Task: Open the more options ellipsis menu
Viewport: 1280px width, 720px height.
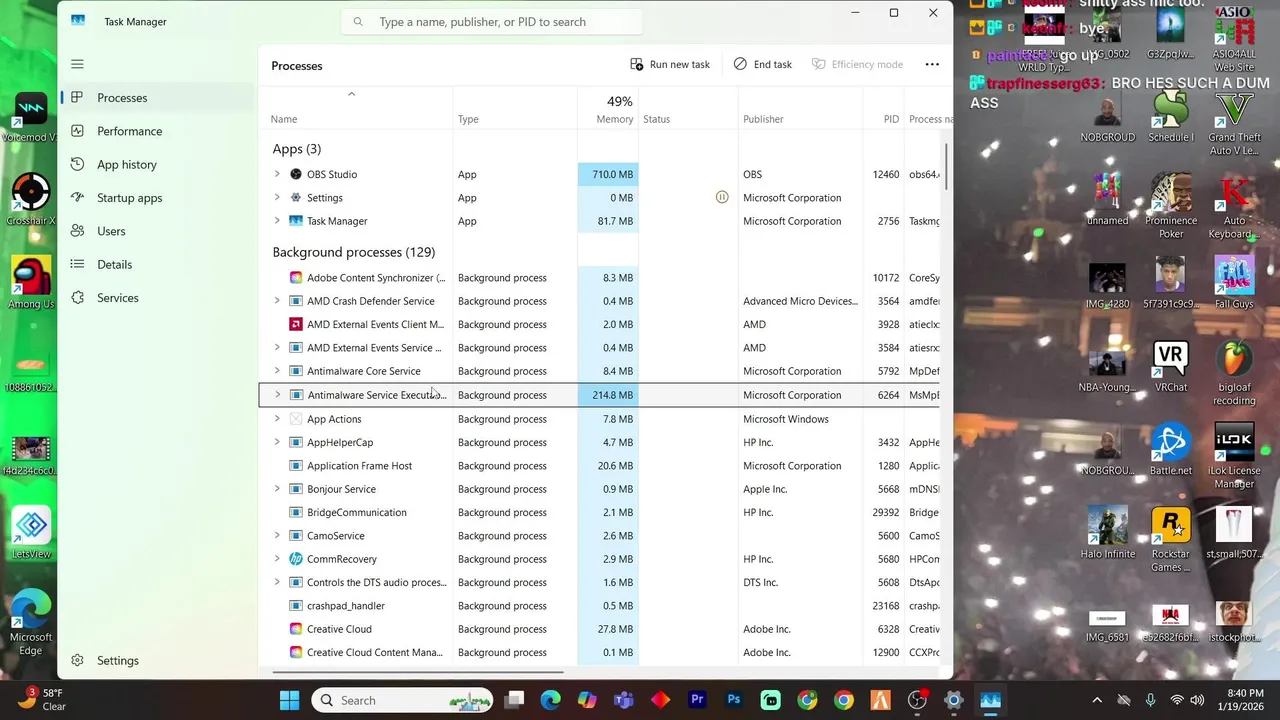Action: pos(932,64)
